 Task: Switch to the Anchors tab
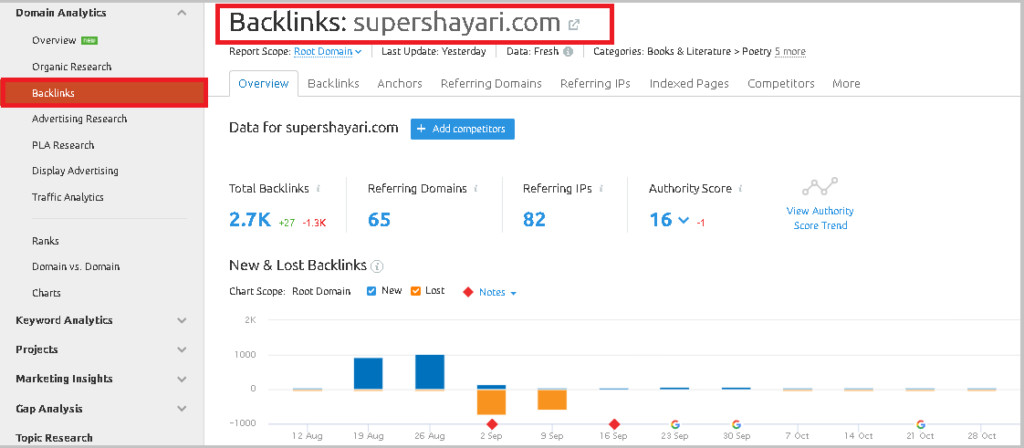[x=400, y=84]
